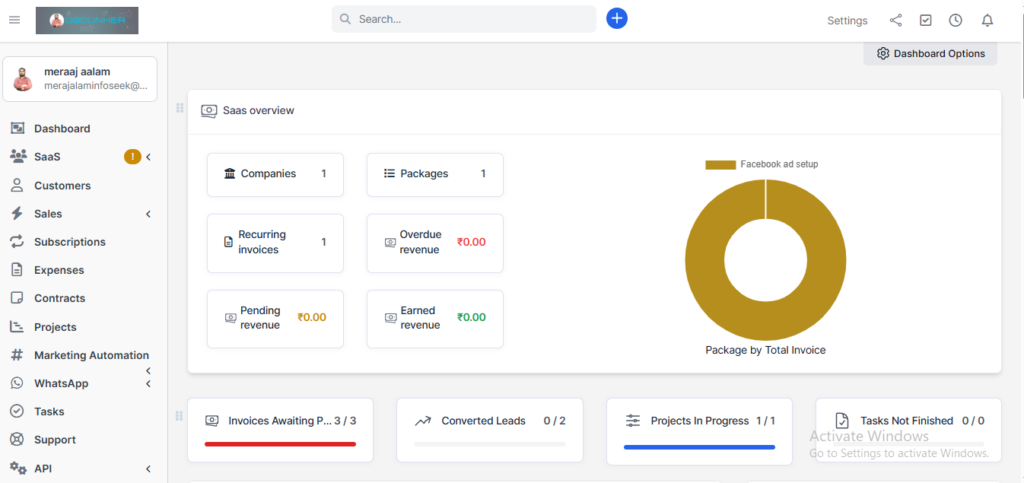This screenshot has height=483, width=1024.
Task: Open the Dashboard Options button
Action: 930,54
